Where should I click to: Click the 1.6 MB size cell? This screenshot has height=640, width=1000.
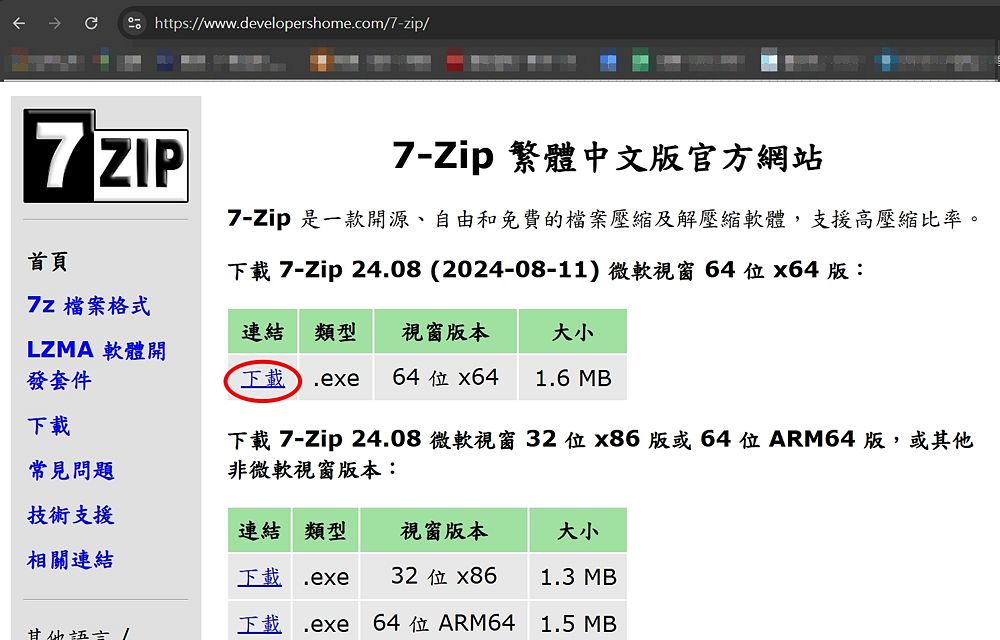coord(573,378)
